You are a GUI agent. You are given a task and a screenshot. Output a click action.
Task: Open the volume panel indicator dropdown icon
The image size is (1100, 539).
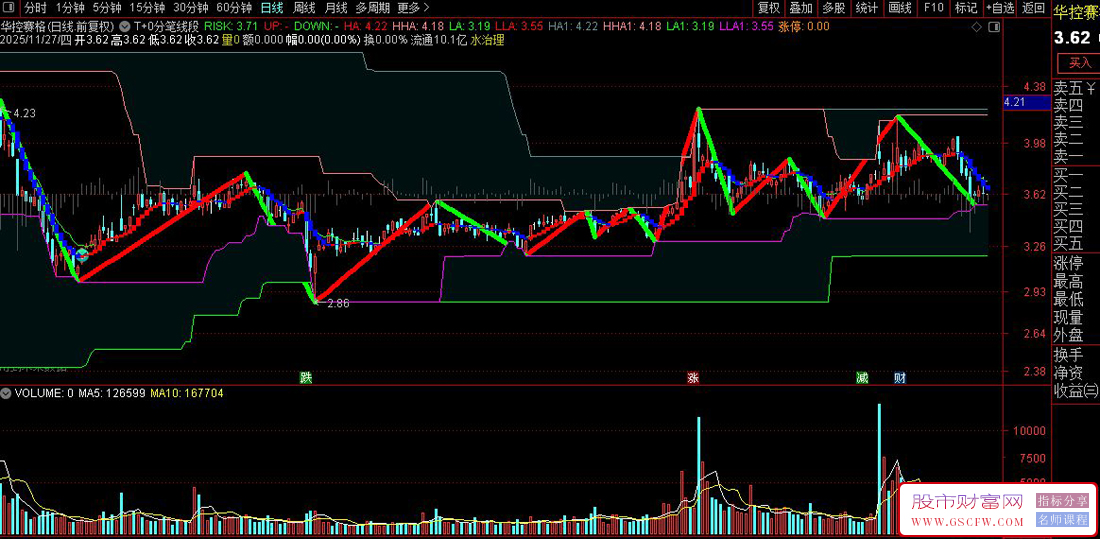7,393
